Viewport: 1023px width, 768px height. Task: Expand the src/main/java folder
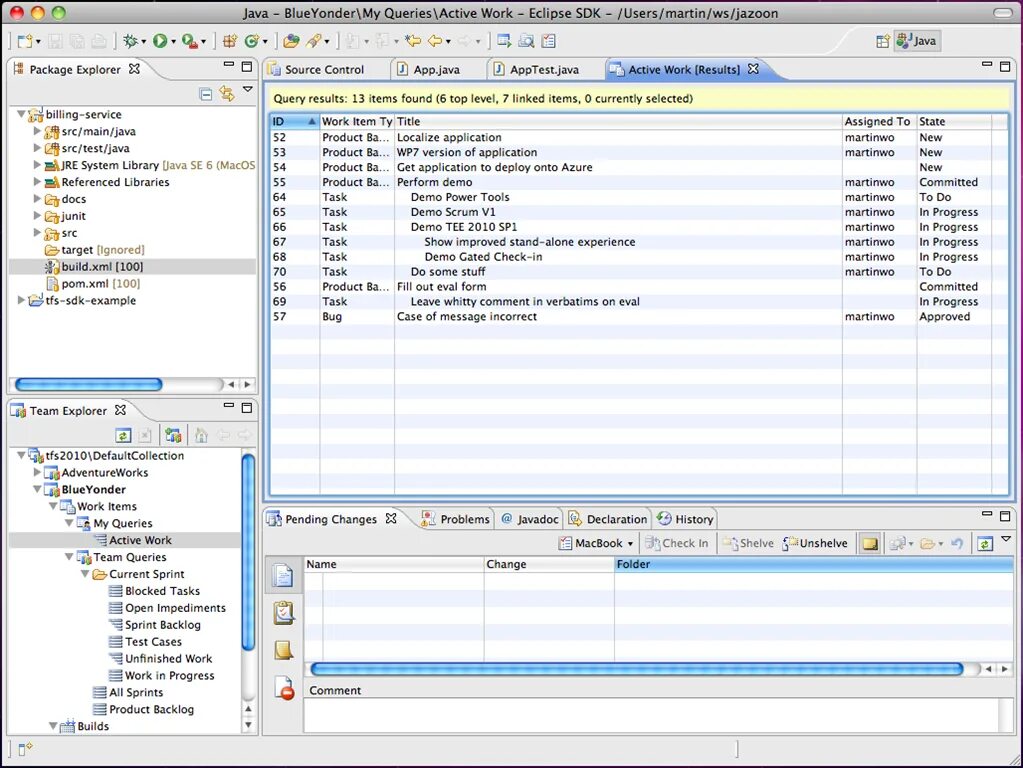pos(37,131)
